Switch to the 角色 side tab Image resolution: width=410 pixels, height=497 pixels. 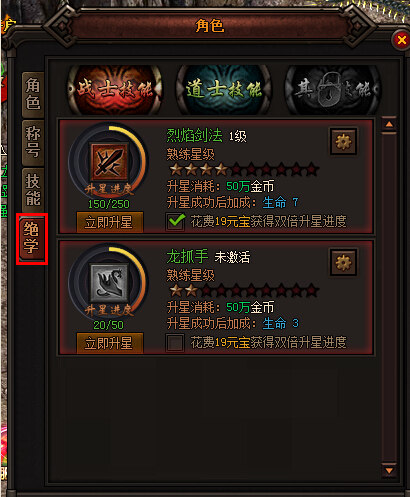point(33,94)
